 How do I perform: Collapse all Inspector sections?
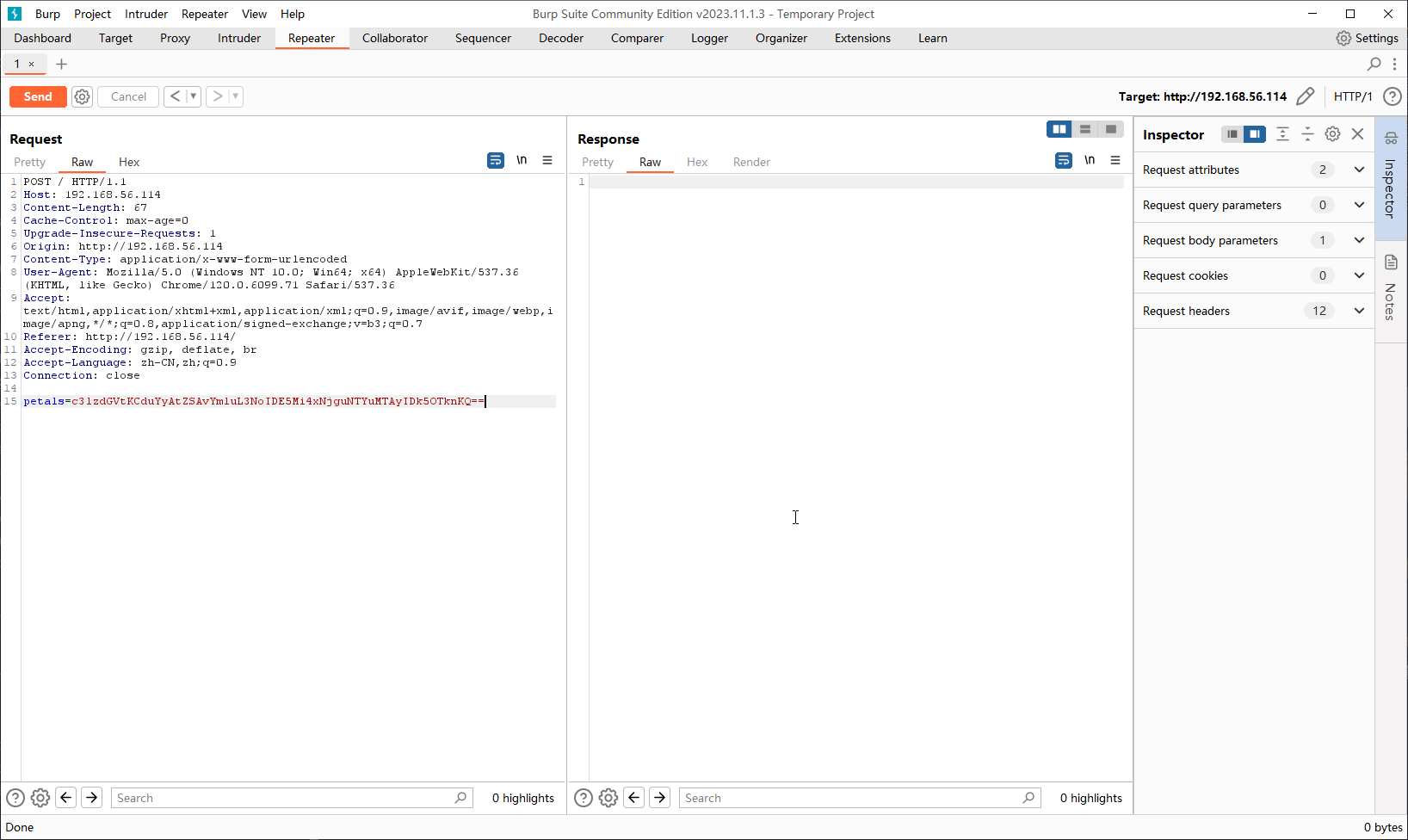coord(1307,134)
